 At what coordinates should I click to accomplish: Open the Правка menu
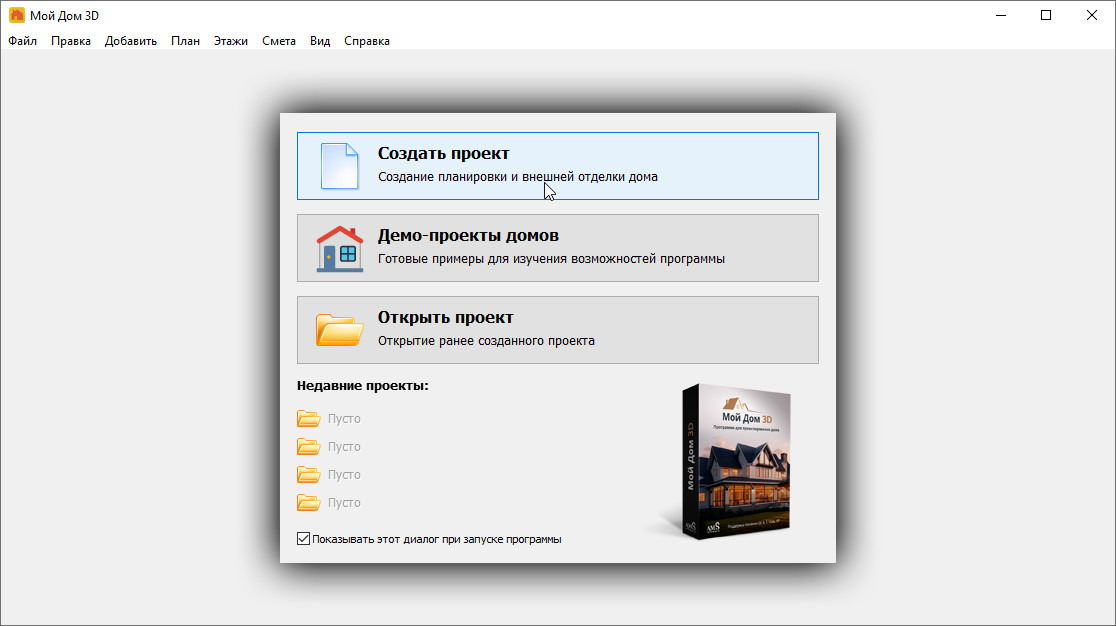(x=71, y=41)
